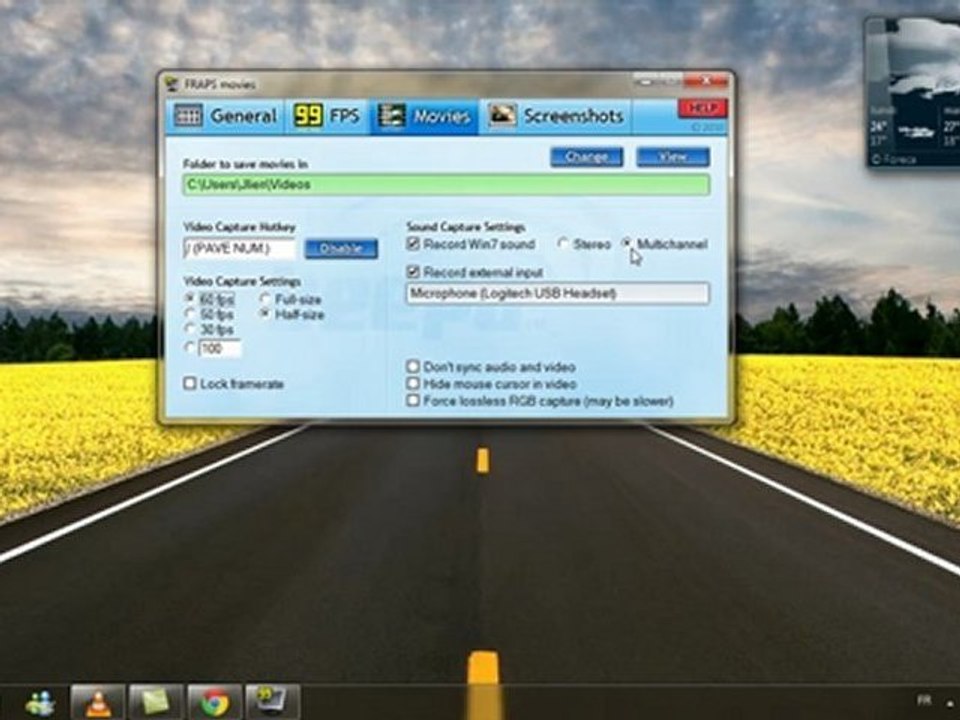Click the yellow 99 FPS icon
Screen dimensions: 960x720
[308, 116]
